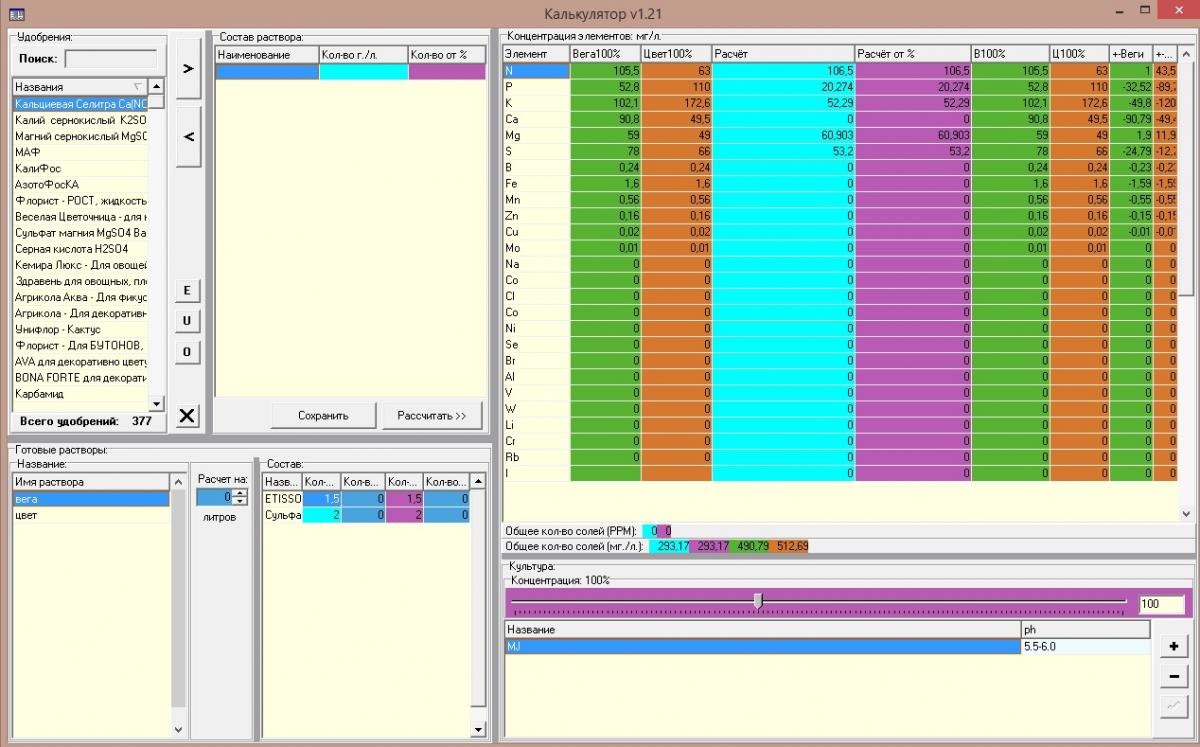Click the X delete button beside Всего удобрений
1200x747 pixels.
tap(187, 416)
